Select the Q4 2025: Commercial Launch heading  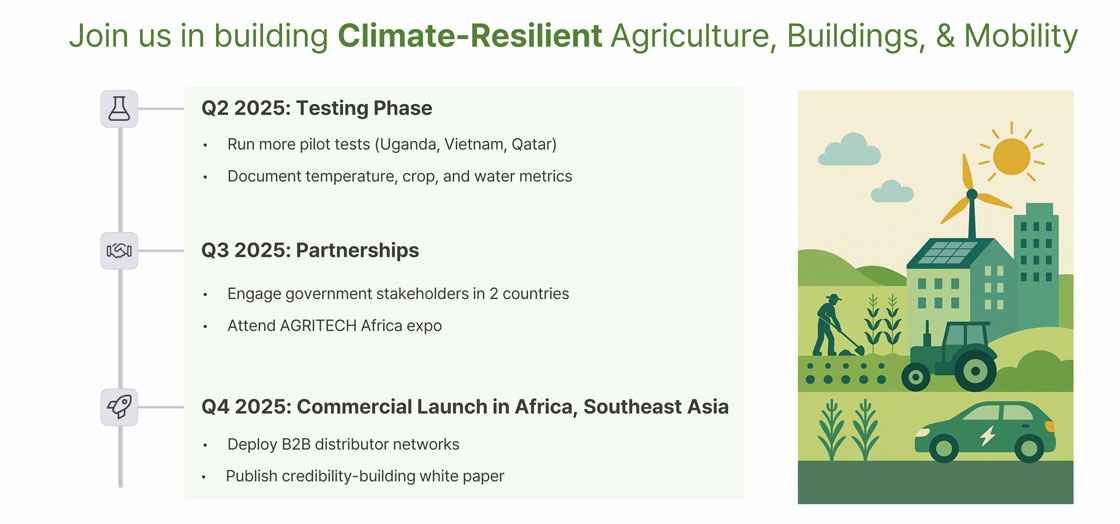(x=464, y=407)
